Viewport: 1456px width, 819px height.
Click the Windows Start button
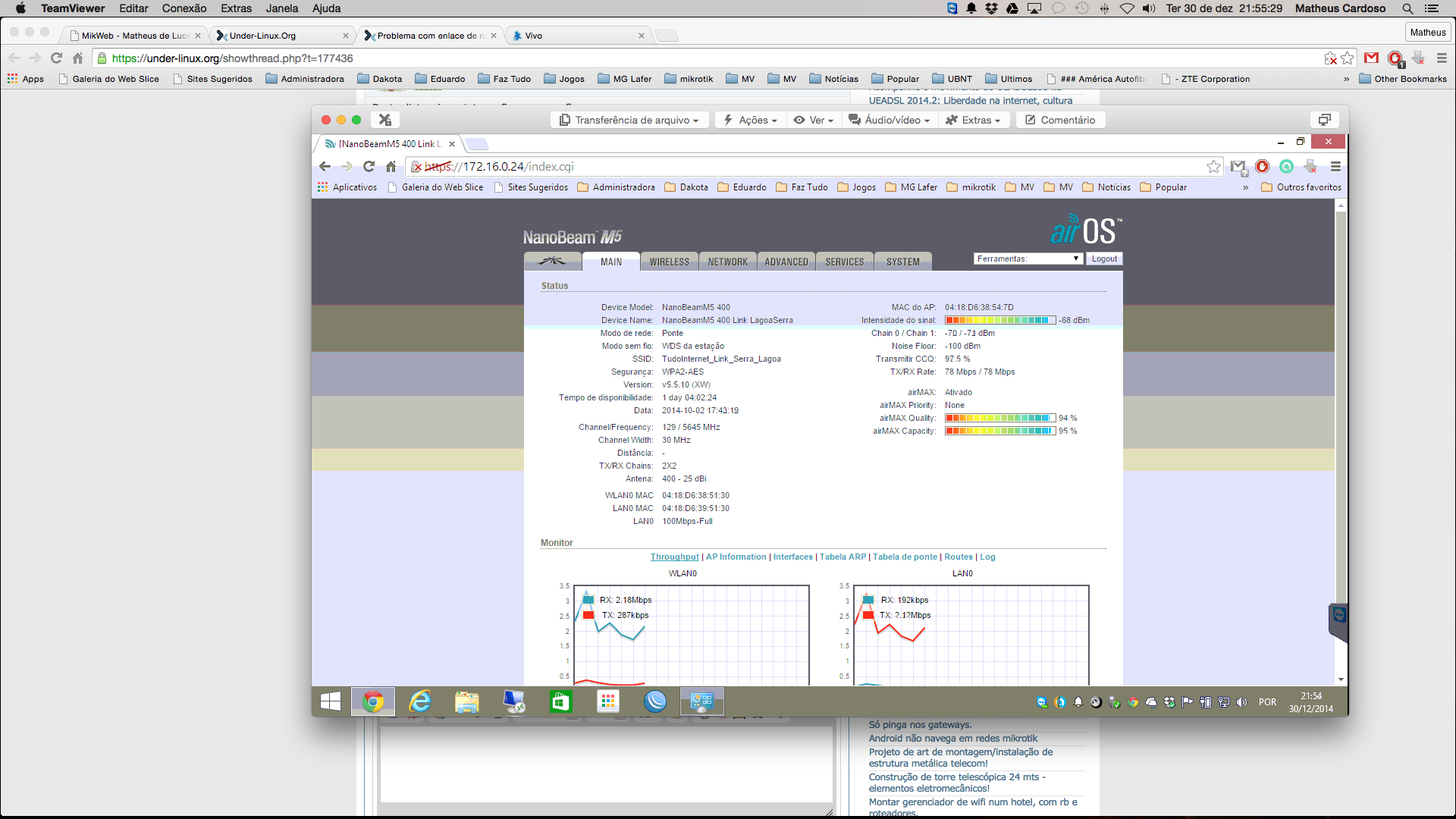click(x=331, y=702)
